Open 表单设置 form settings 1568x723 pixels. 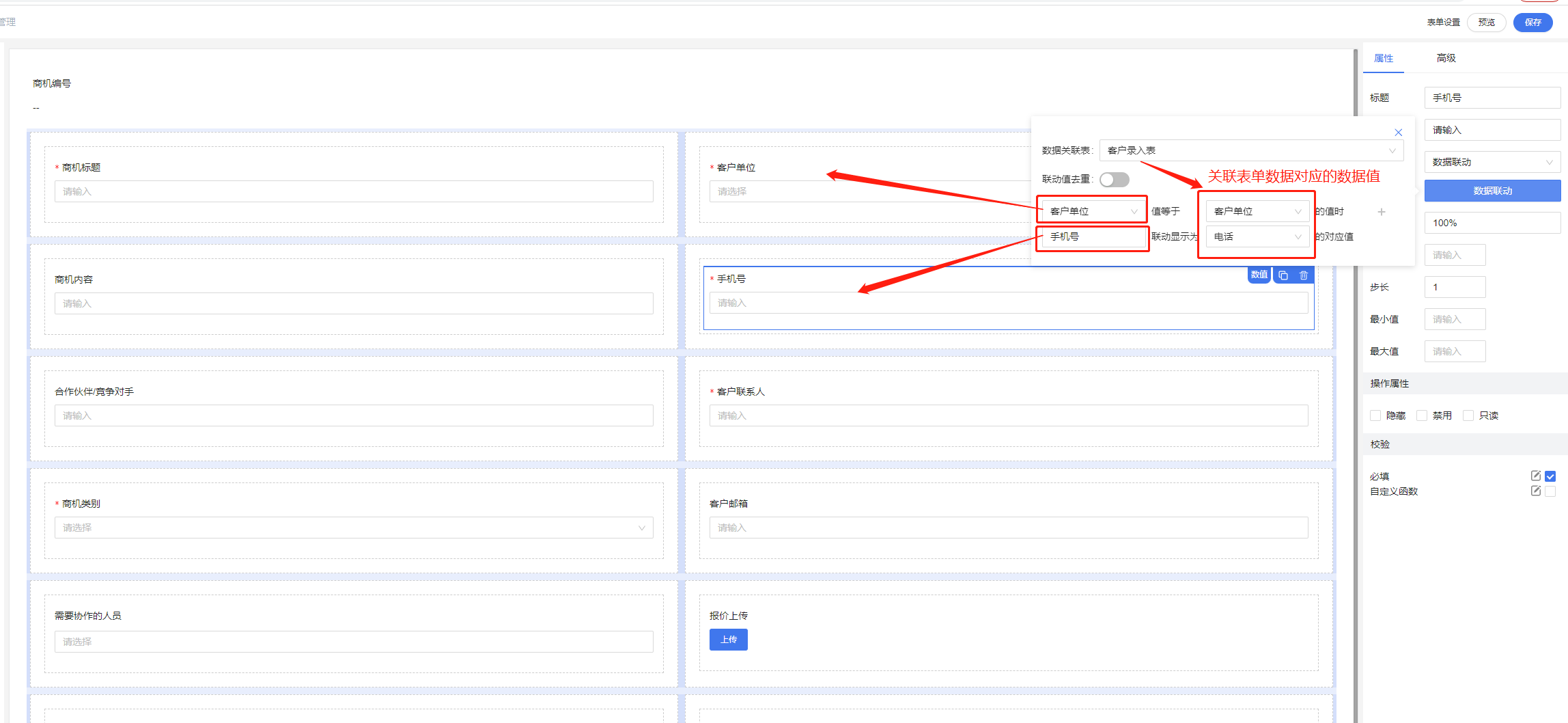click(1443, 23)
